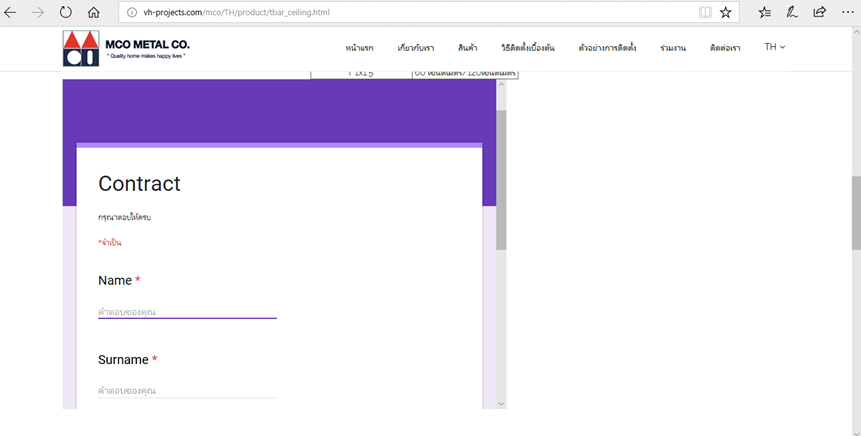Open the เกี่ยวกับเรา menu item
The image size is (861, 436).
416,48
